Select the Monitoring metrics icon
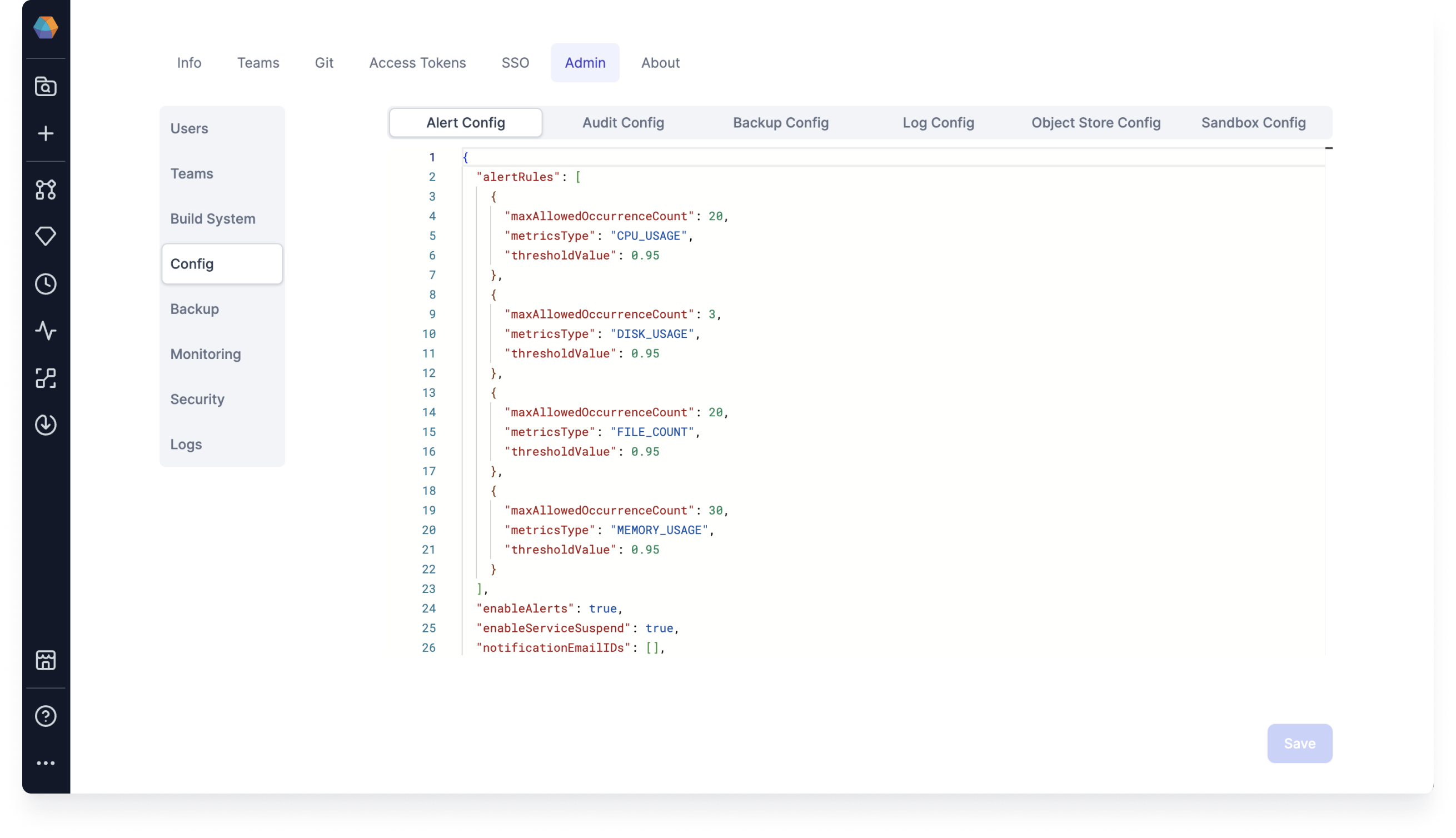Viewport: 1456px width, 838px height. pyautogui.click(x=45, y=330)
